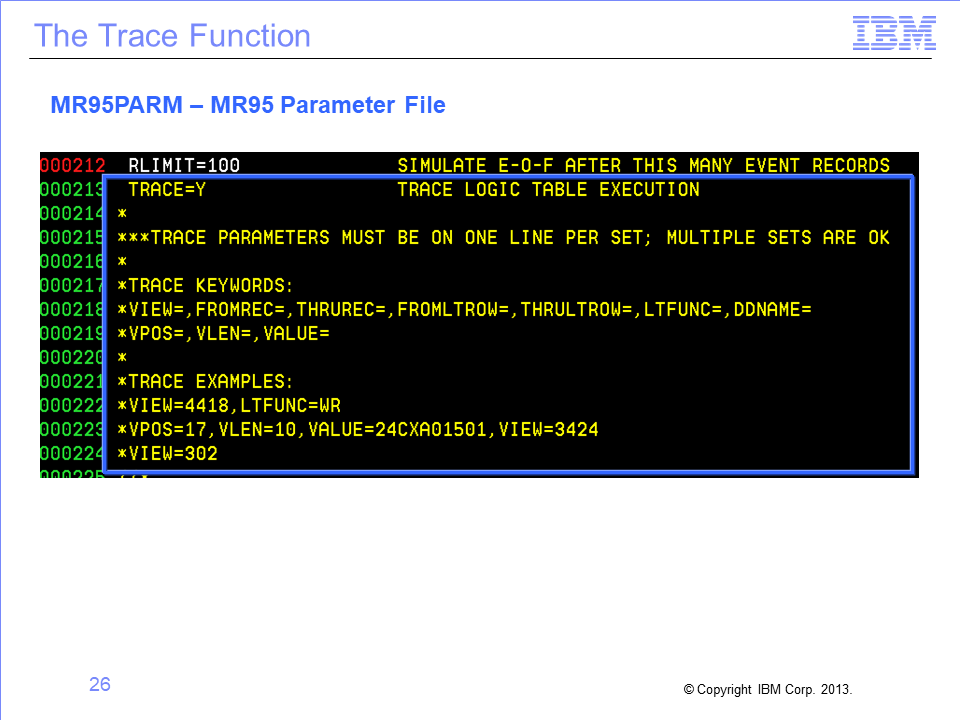Select the TRACE=Y parameter
The image size is (960, 720).
point(167,190)
